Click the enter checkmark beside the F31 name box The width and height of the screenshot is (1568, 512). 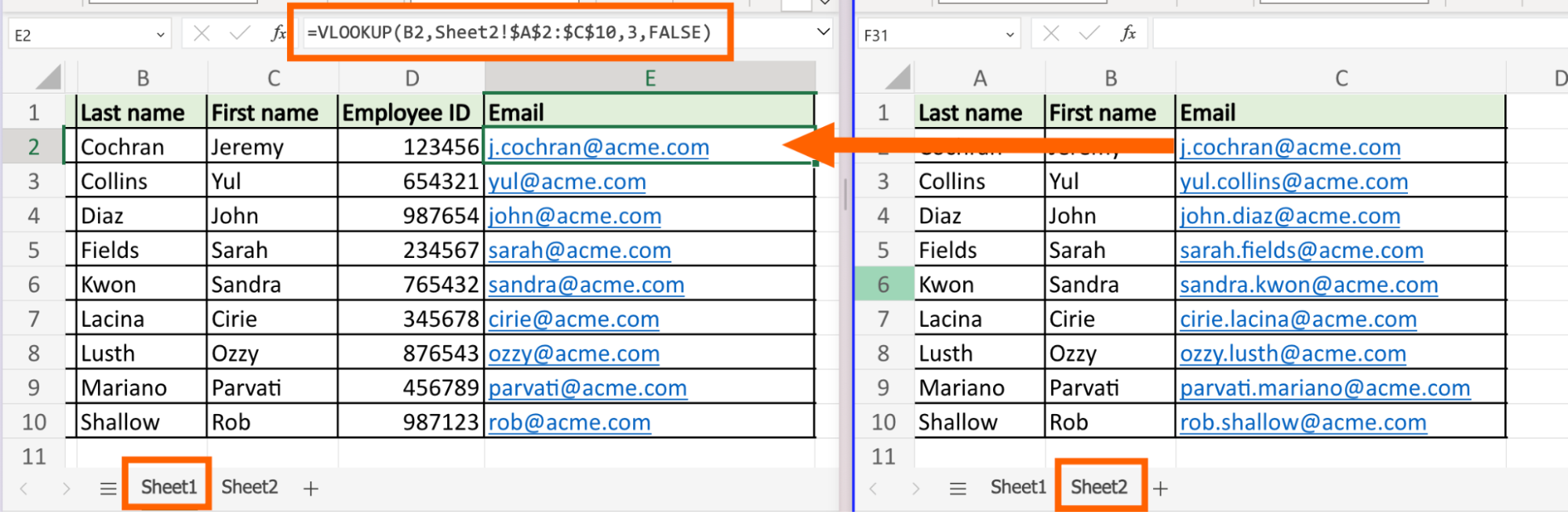pos(1089,33)
